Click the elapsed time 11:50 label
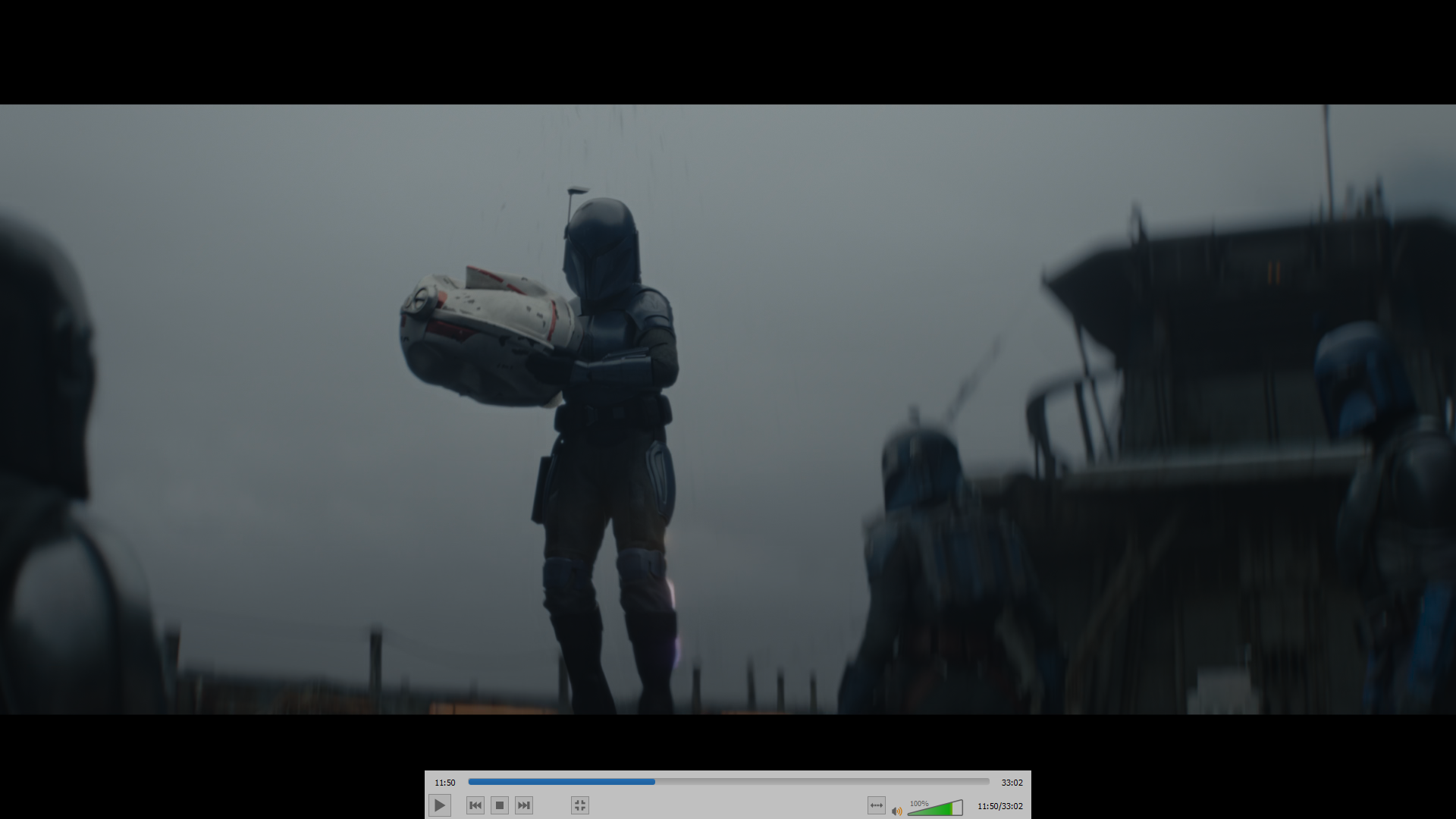This screenshot has width=1456, height=819. tap(445, 783)
